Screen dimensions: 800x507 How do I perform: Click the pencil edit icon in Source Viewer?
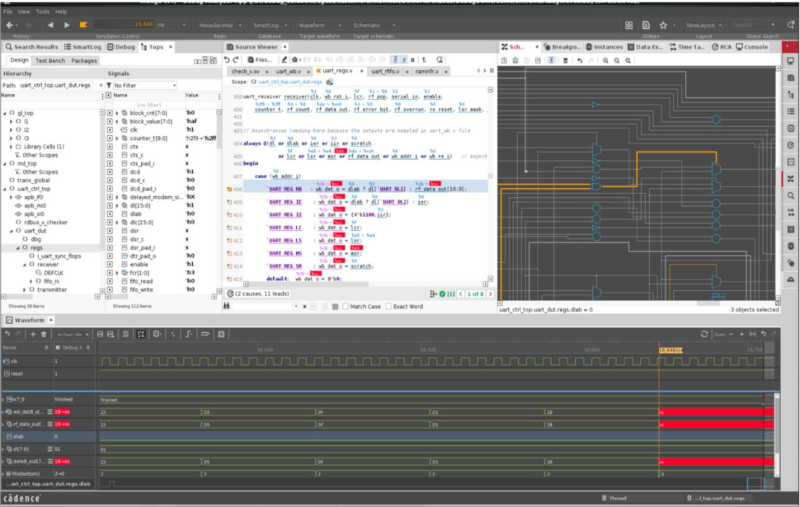click(284, 60)
